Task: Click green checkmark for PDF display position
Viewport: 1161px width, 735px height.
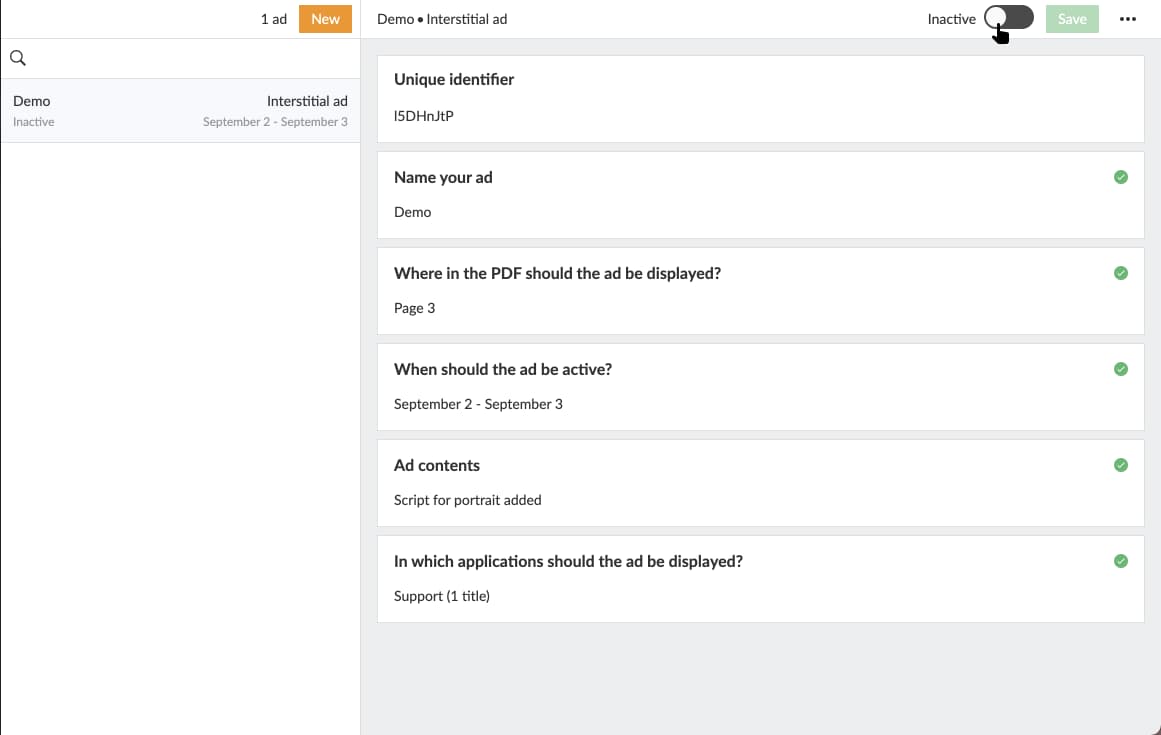Action: point(1120,273)
